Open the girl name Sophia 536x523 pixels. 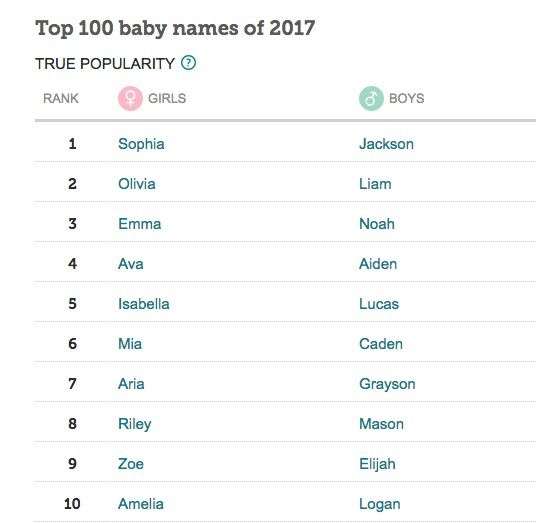(141, 144)
